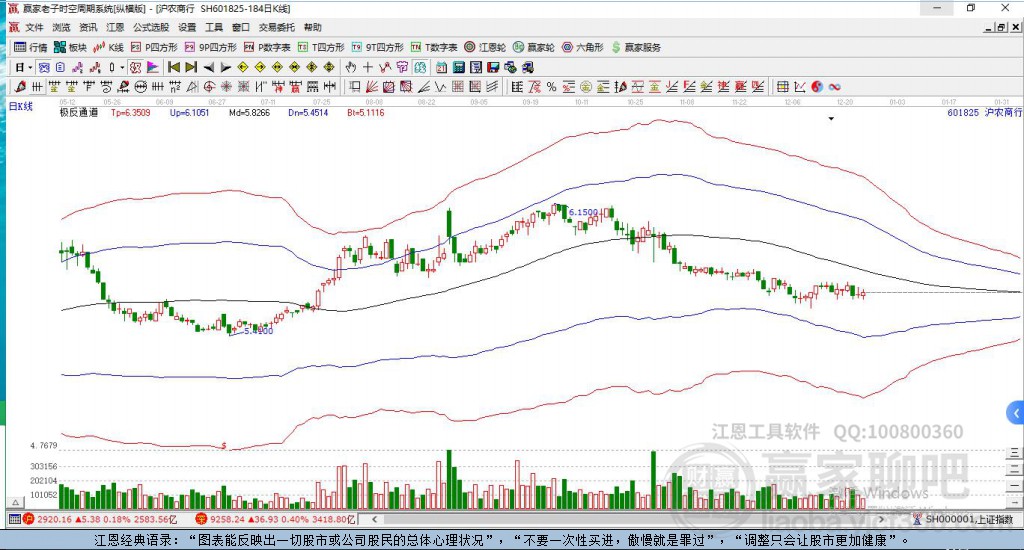The width and height of the screenshot is (1024, 550).
Task: Open the 公式选股 menu
Action: 151,27
